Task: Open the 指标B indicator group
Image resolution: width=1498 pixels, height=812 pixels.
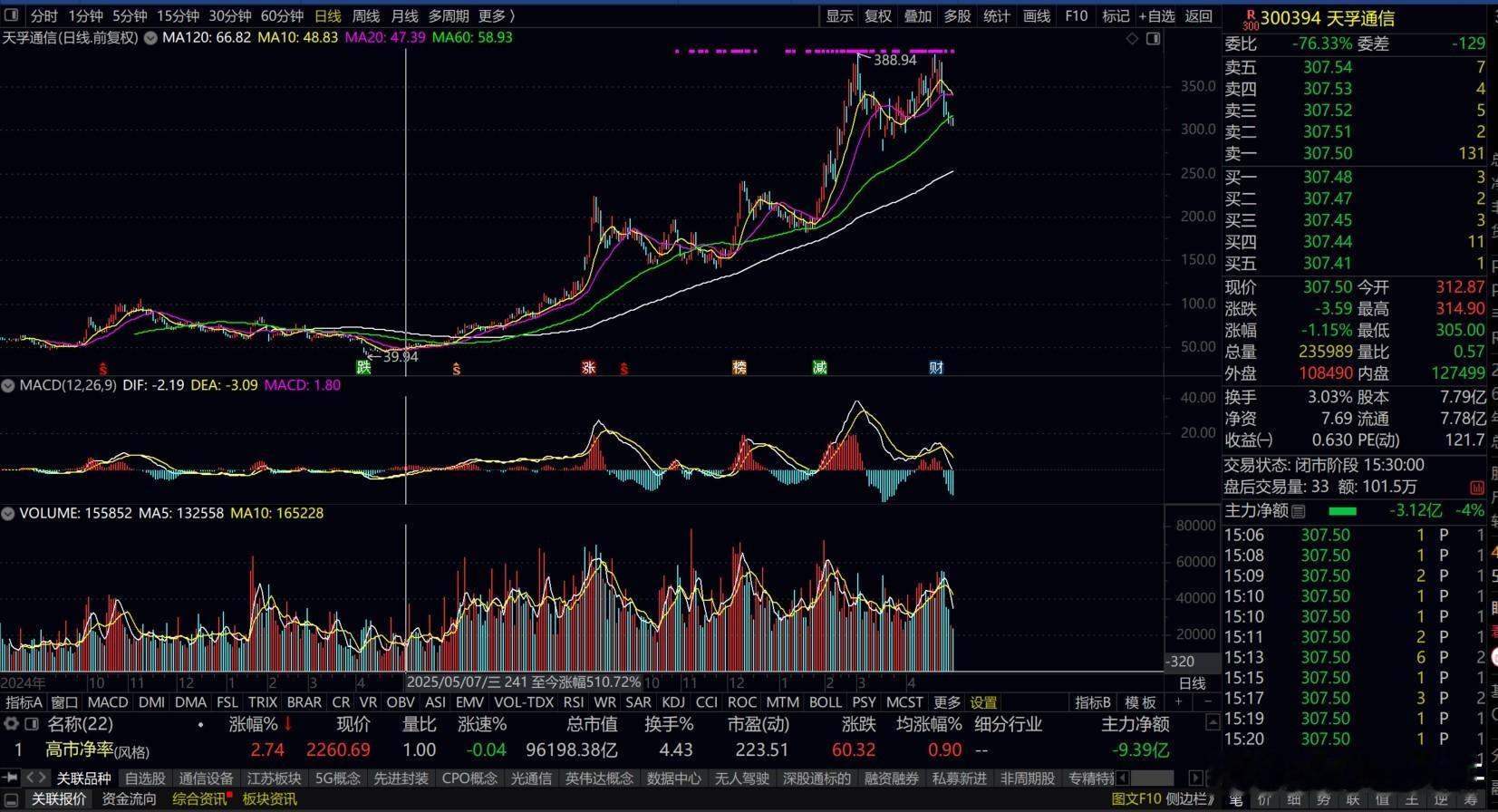Action: (1093, 702)
